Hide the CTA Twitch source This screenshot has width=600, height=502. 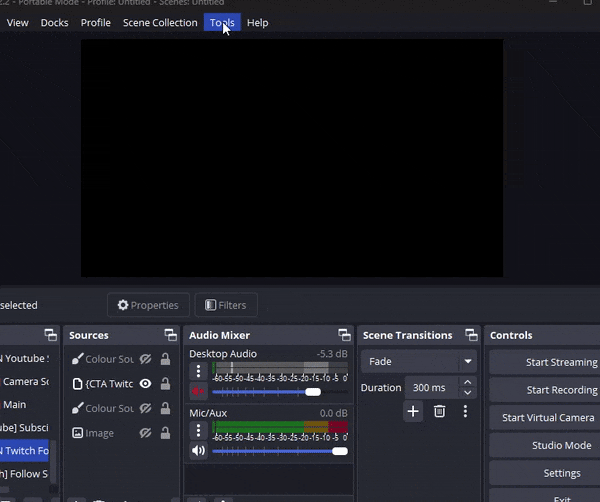[146, 384]
